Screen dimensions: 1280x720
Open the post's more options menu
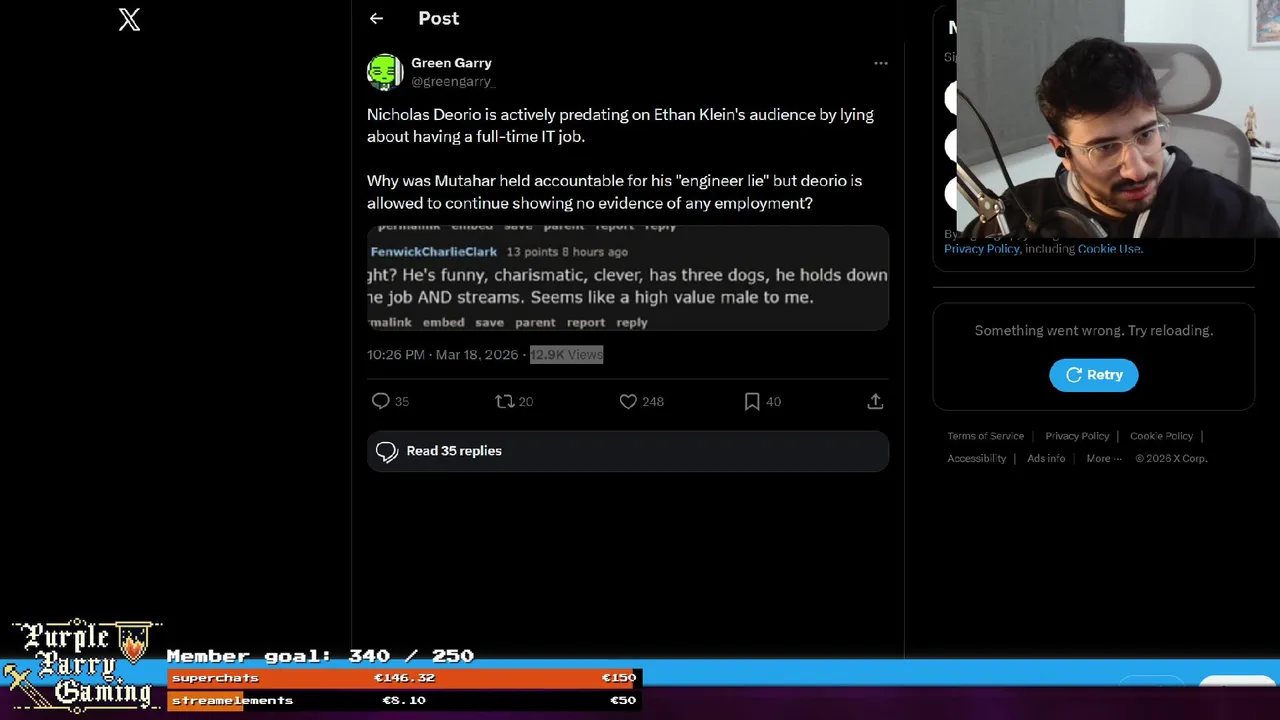coord(881,63)
